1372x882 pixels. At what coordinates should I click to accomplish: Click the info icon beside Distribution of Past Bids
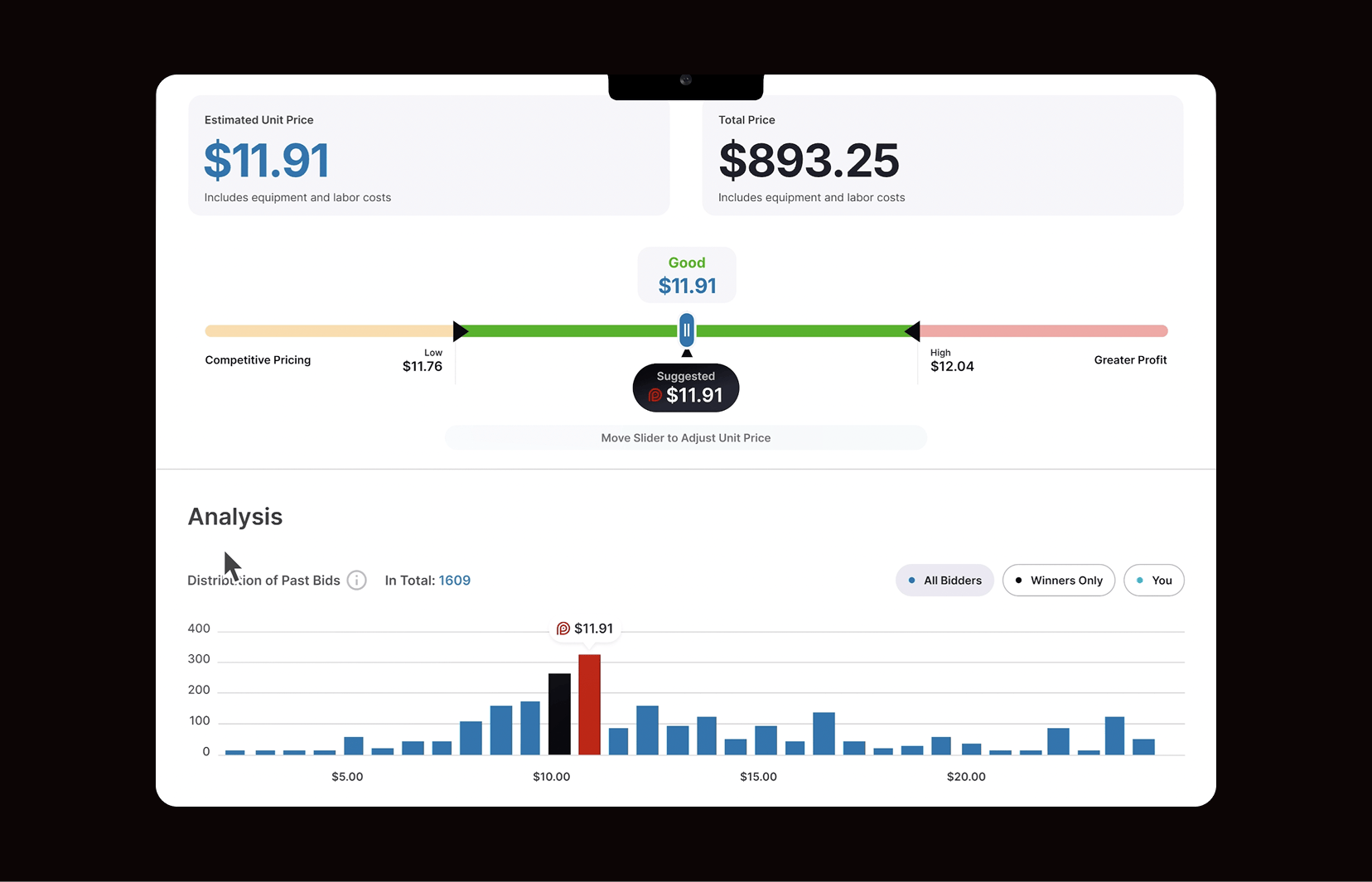point(356,581)
